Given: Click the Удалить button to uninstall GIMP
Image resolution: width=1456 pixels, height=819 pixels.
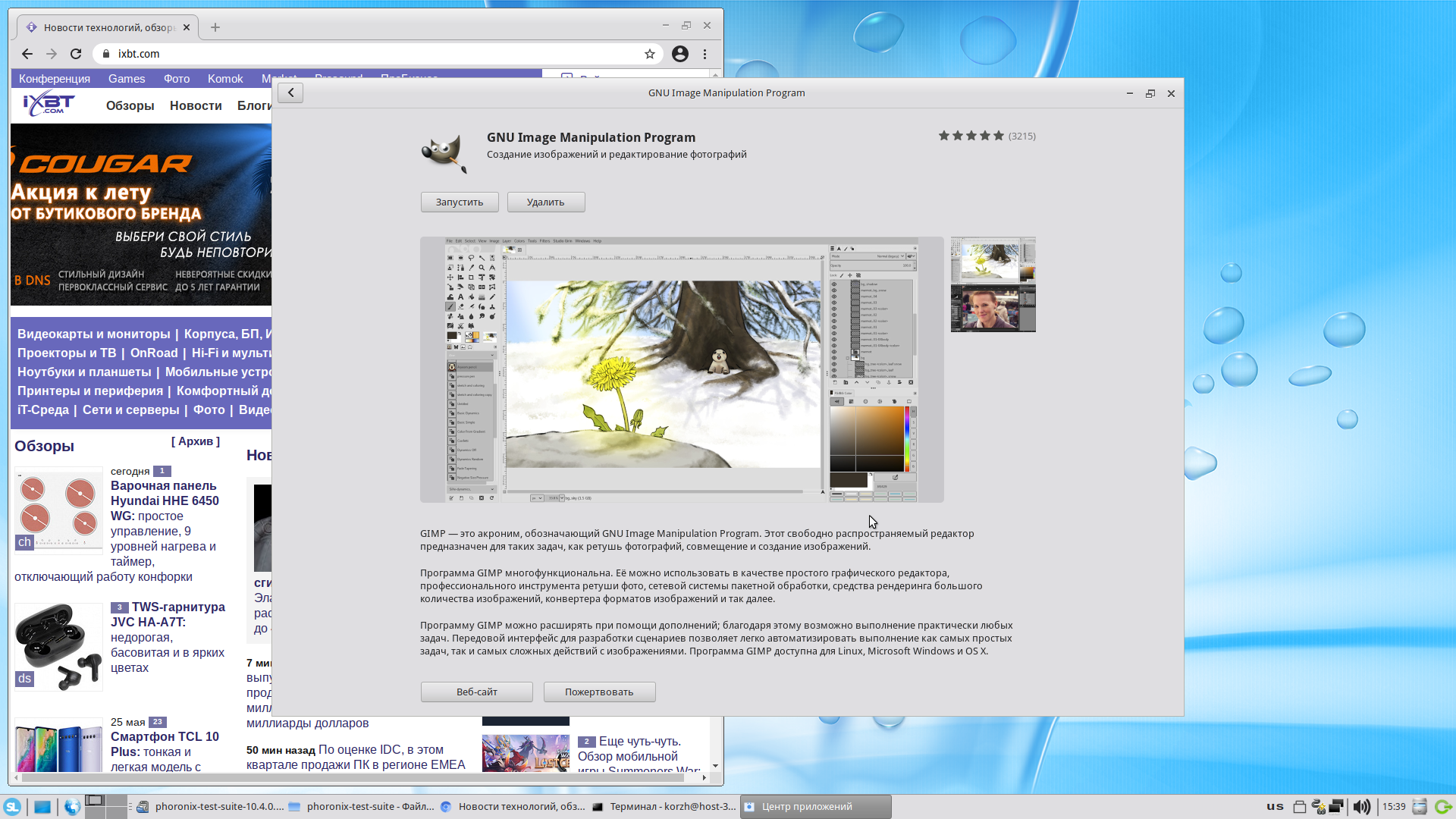Looking at the screenshot, I should tap(546, 202).
